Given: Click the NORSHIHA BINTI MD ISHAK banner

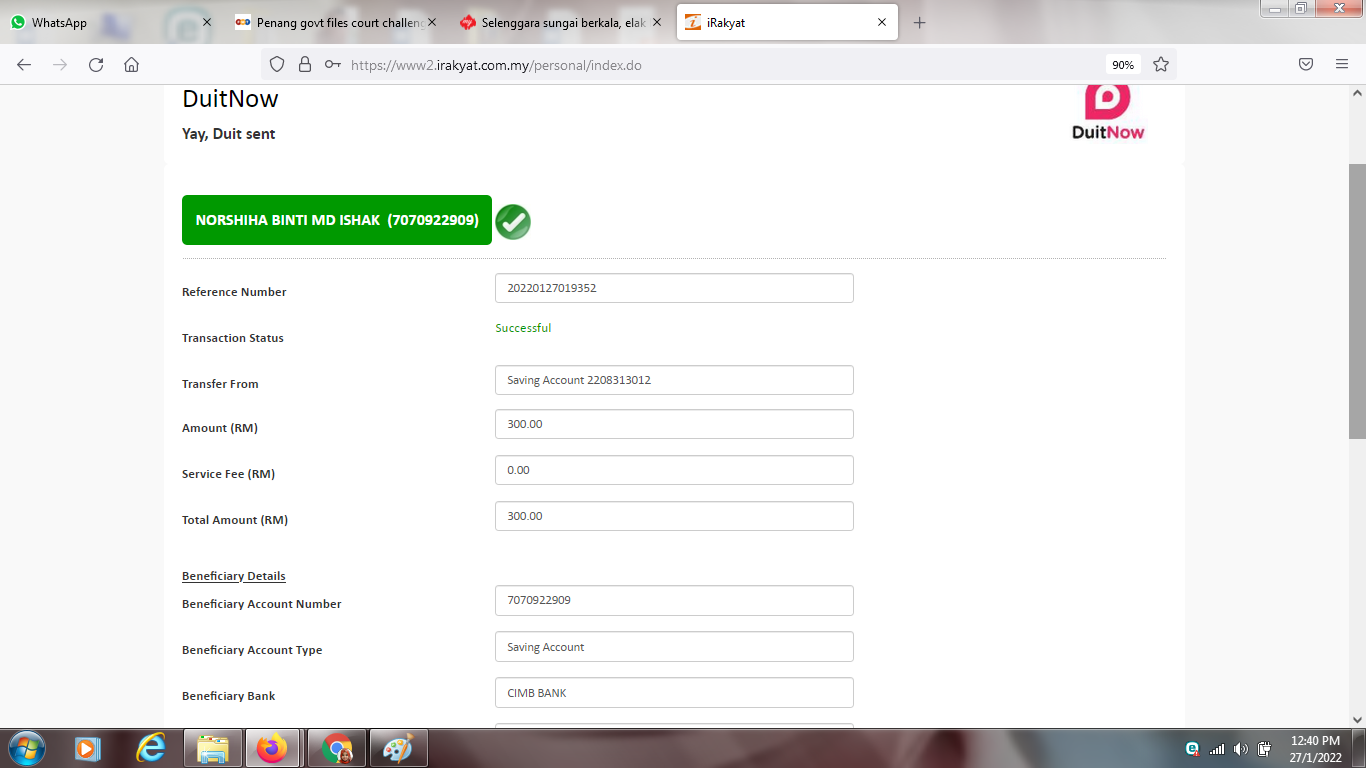Looking at the screenshot, I should click(337, 220).
